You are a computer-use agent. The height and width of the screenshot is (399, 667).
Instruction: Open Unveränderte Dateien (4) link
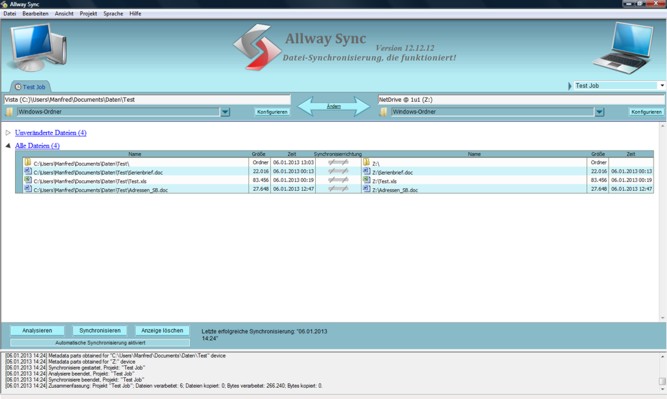tap(51, 133)
